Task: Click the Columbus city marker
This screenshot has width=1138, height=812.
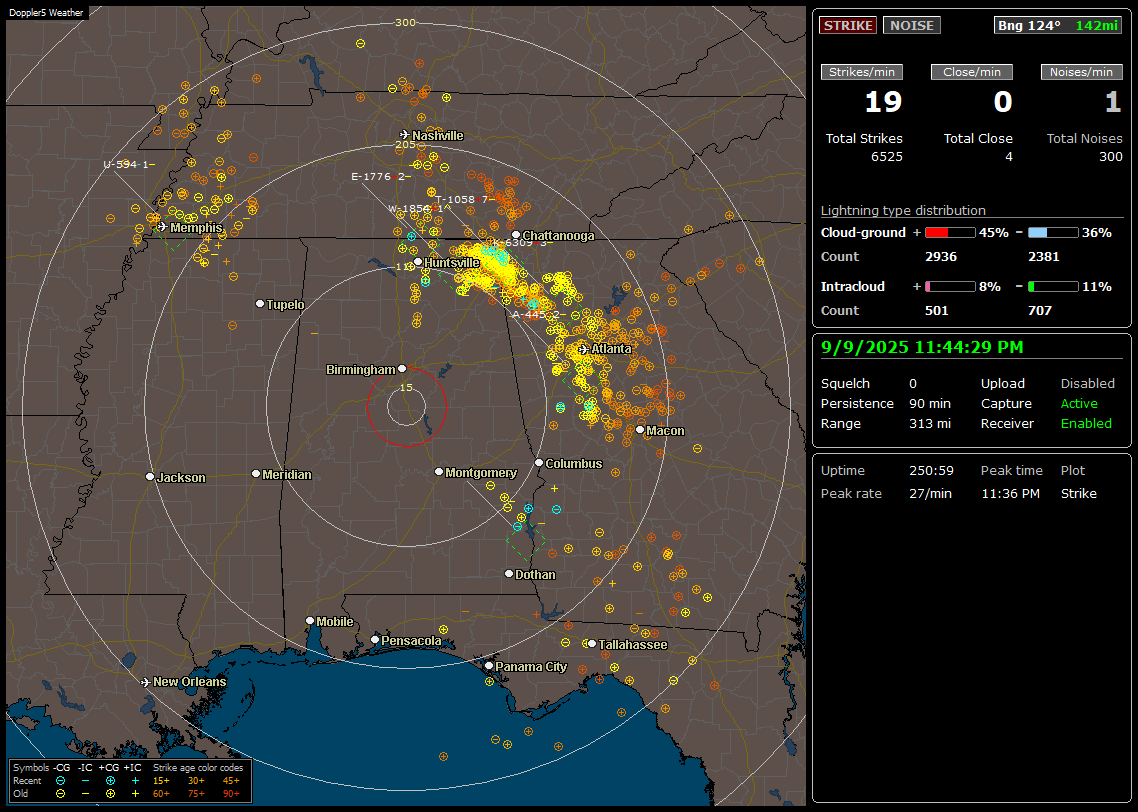Action: 539,462
